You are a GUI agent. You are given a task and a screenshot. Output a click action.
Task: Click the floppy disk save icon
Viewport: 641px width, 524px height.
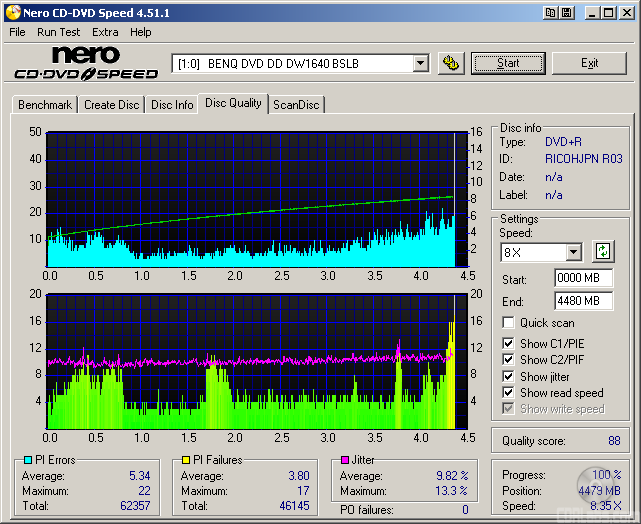[x=568, y=12]
